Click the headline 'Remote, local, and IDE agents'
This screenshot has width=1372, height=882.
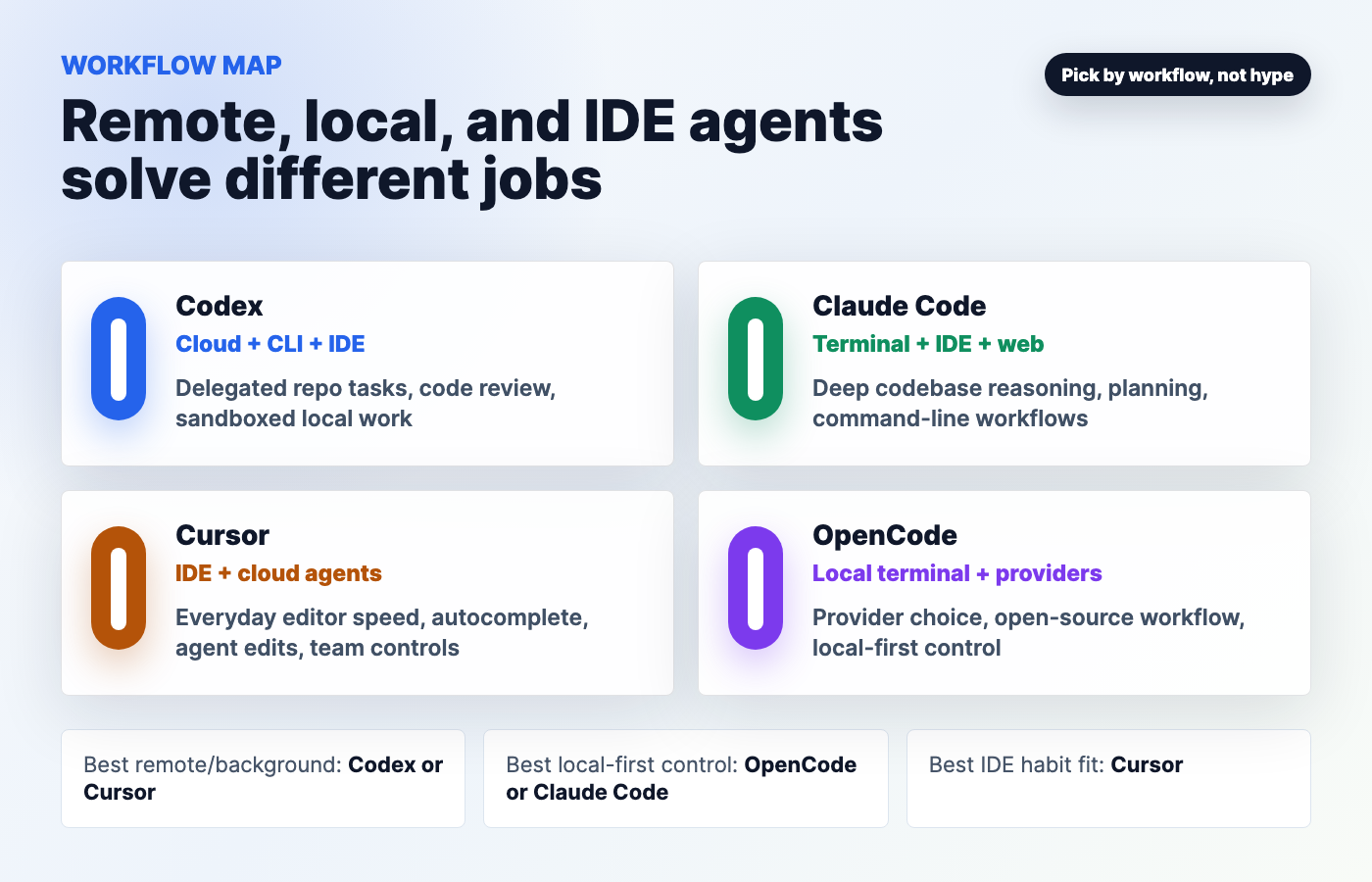[471, 122]
